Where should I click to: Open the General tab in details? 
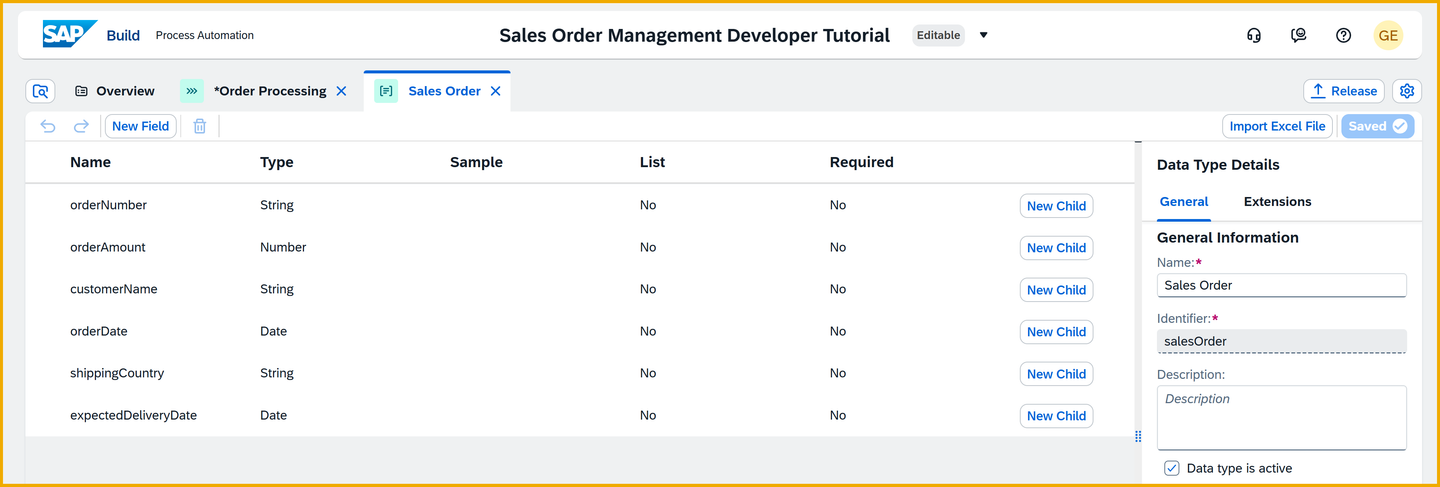click(x=1184, y=202)
